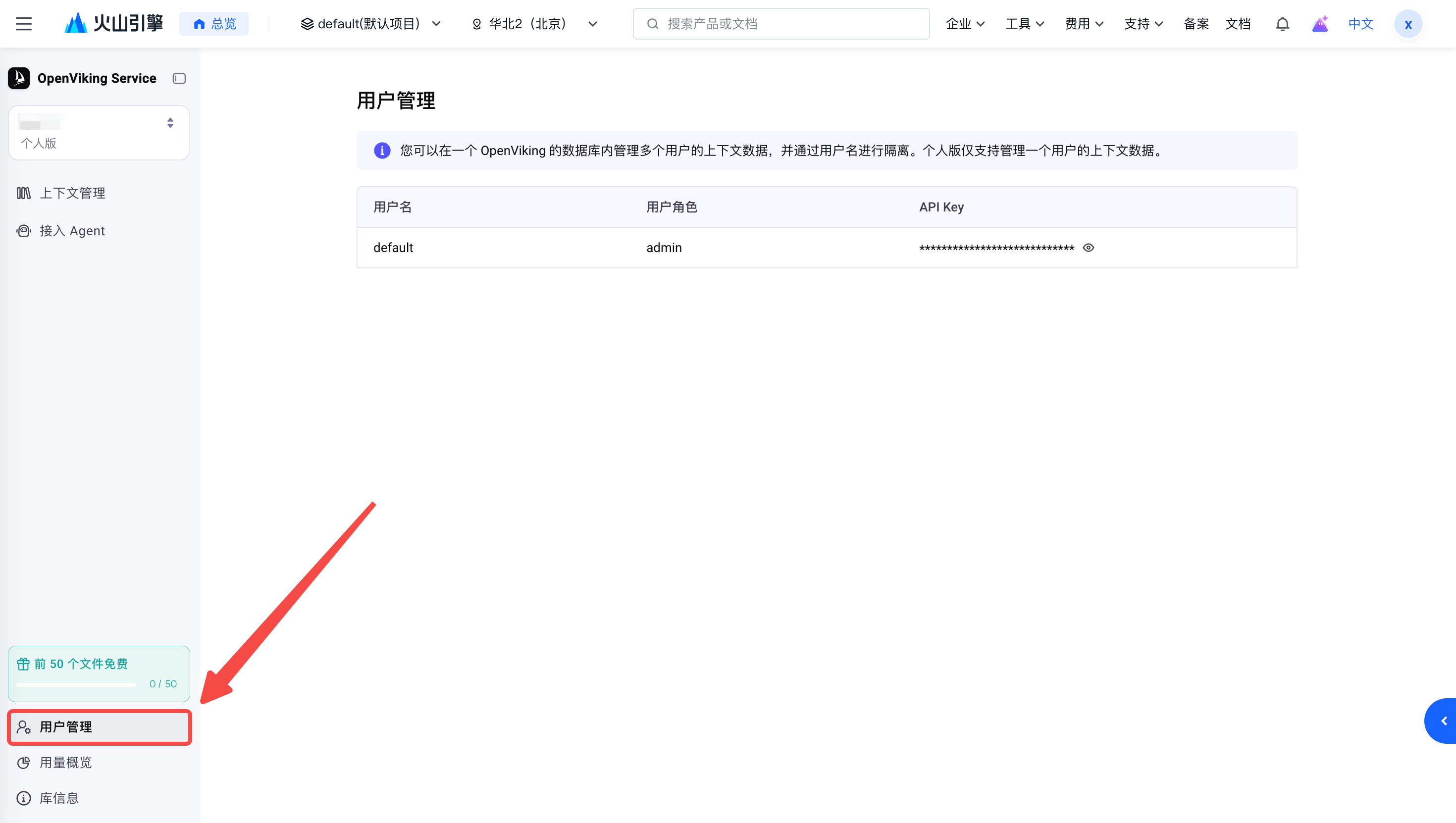Open the hamburger navigation menu
Screen dimensions: 1456x823
point(24,24)
